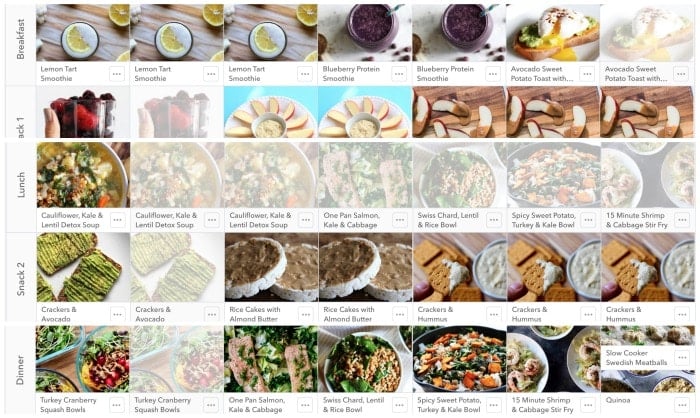This screenshot has height=418, width=700.
Task: Open ellipsis menu for Dinner row's One Pan Salmon
Action: tap(305, 405)
